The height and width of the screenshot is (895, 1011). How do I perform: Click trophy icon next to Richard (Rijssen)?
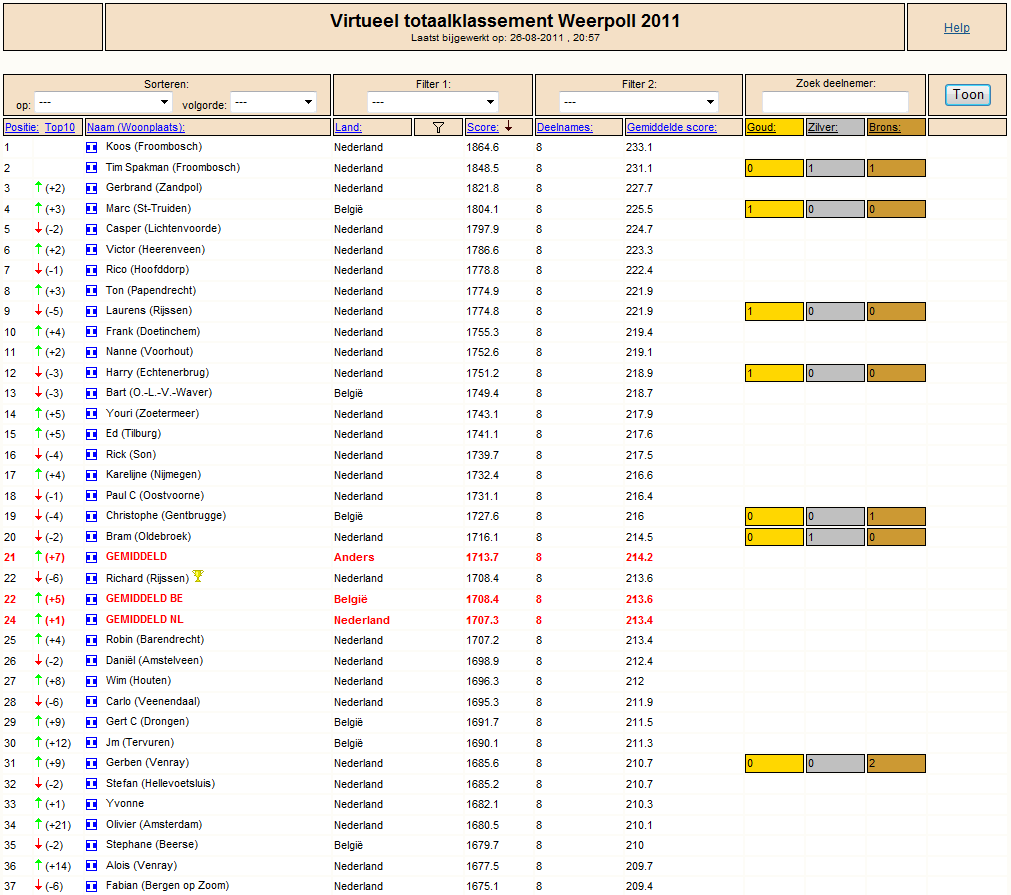tap(198, 576)
